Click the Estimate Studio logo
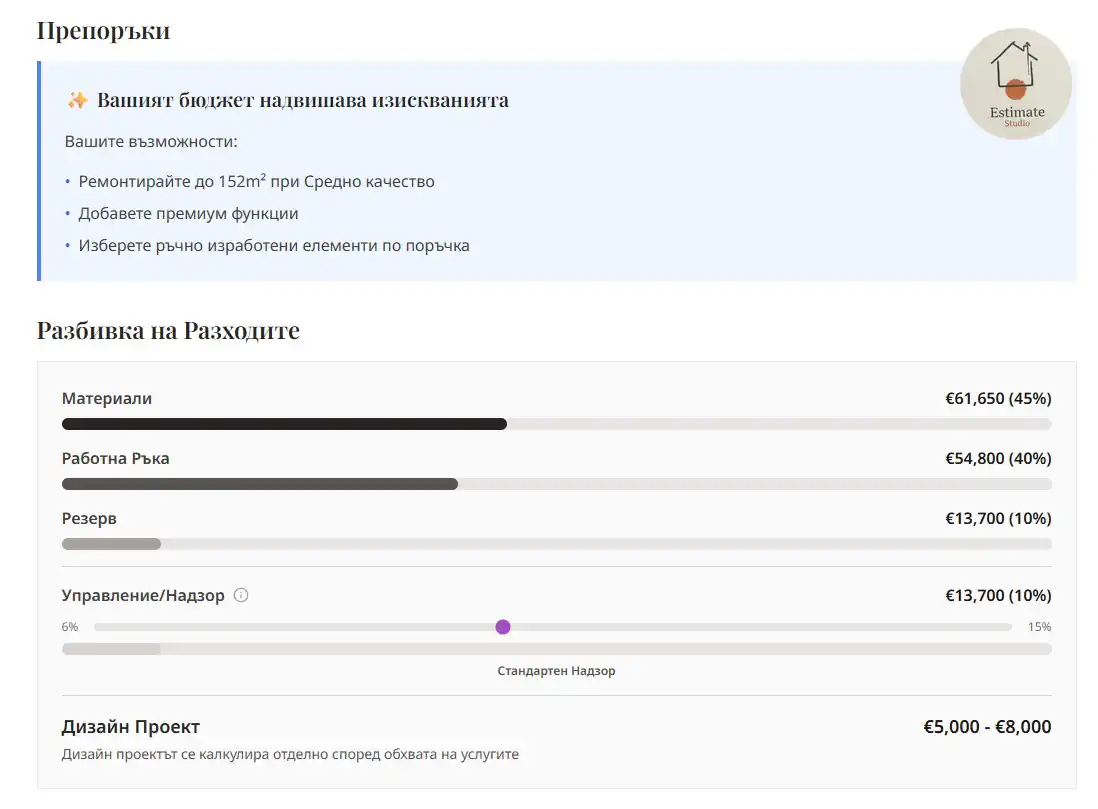The image size is (1098, 809). click(1016, 84)
